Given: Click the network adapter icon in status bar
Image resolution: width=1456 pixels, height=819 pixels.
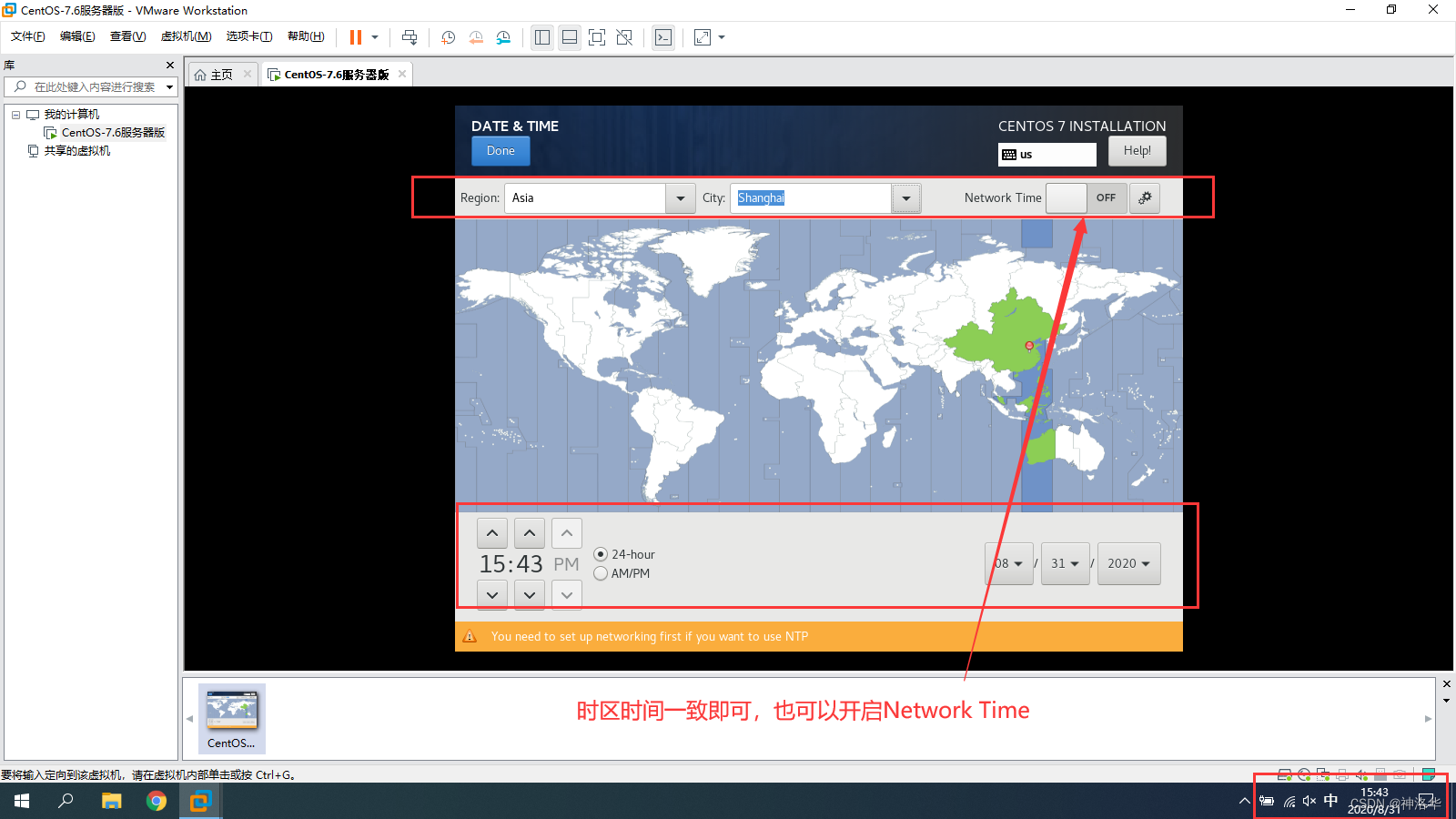Looking at the screenshot, I should pyautogui.click(x=1323, y=775).
